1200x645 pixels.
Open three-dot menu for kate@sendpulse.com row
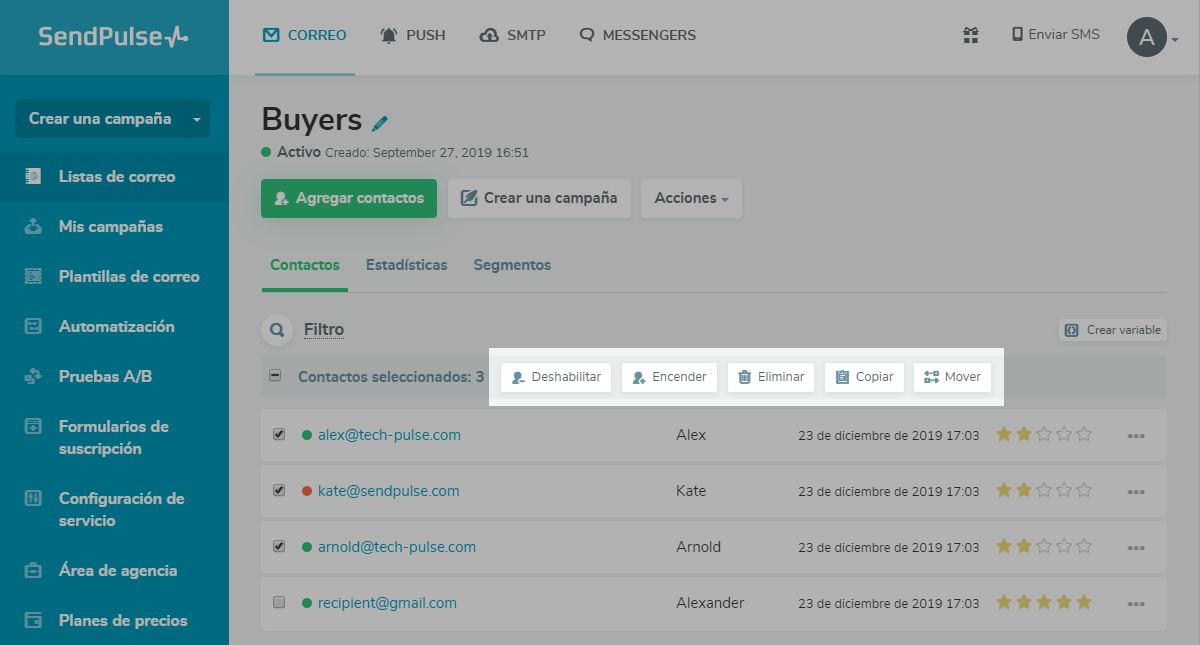1135,492
